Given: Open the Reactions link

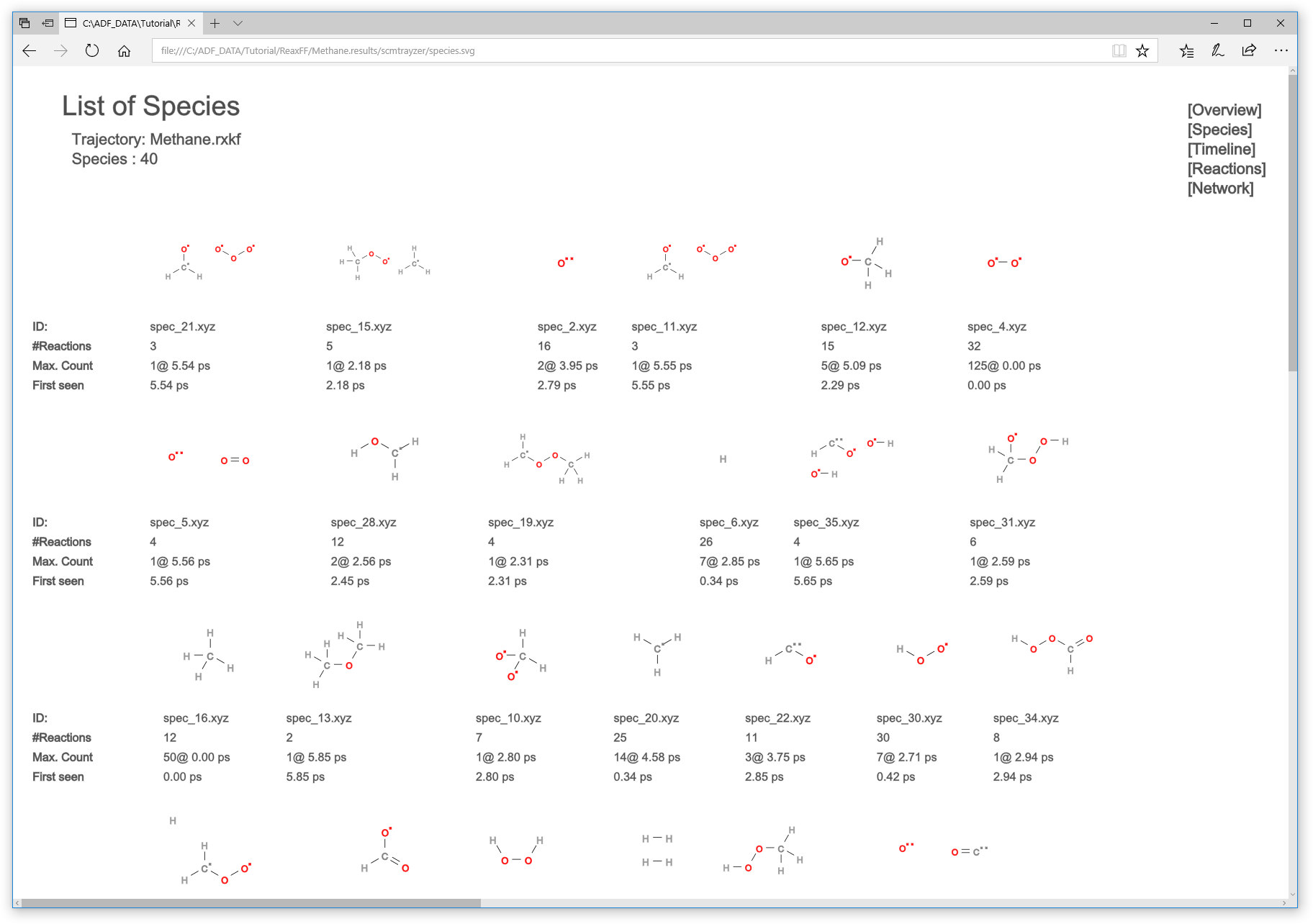Looking at the screenshot, I should (1227, 168).
